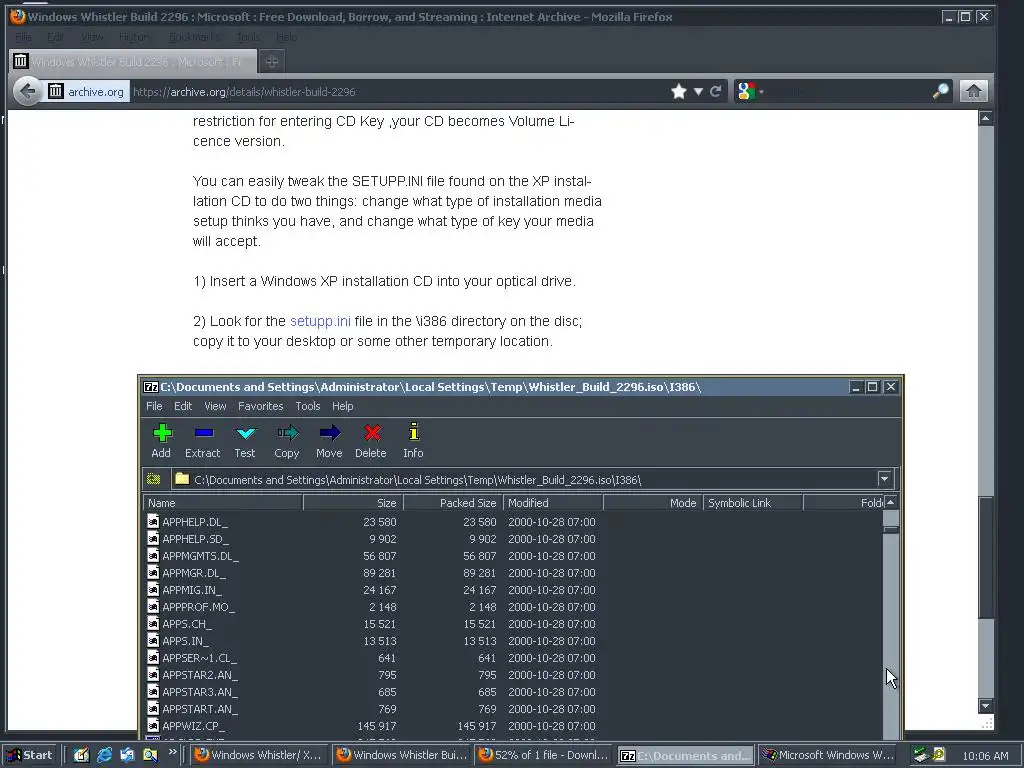Click the Add button in 7-Zip toolbar
Screen dimensions: 1024x768
point(161,441)
